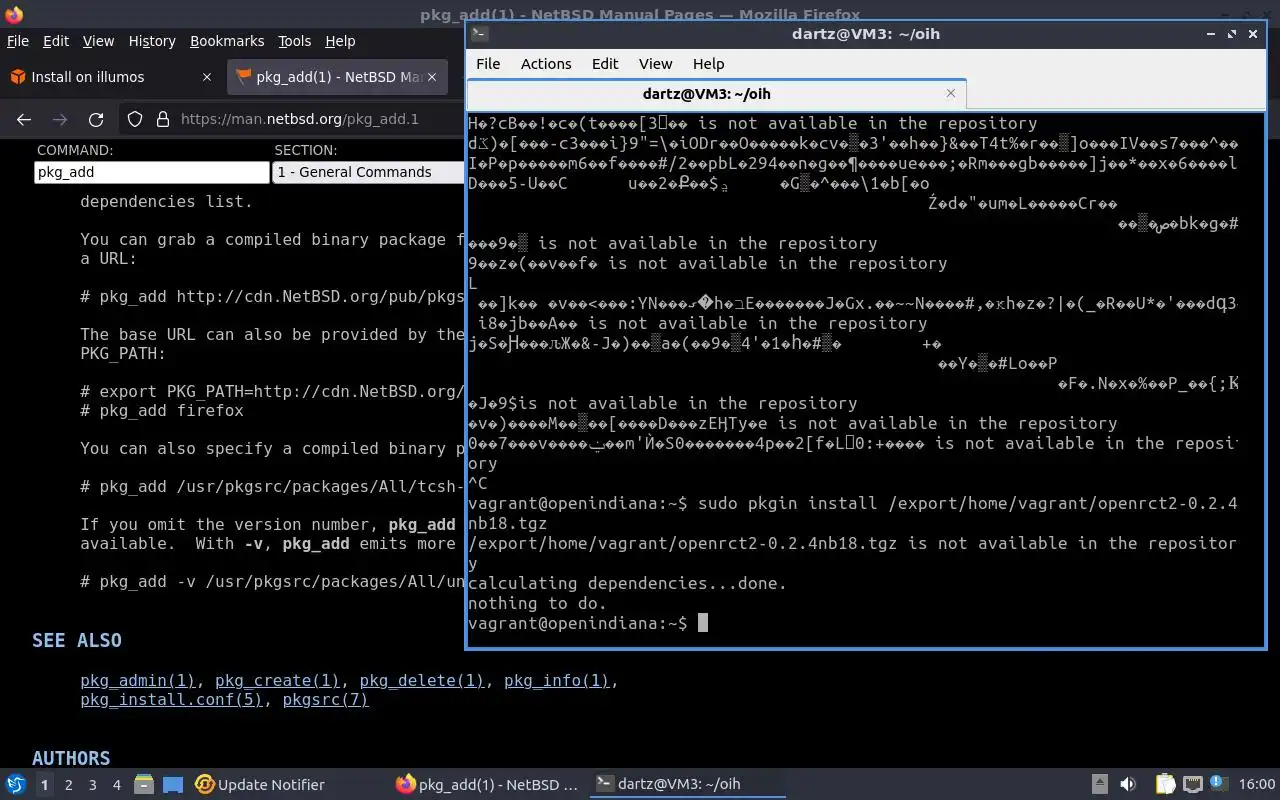Close the pkg_add(1) NetBSD browser tab

(x=431, y=77)
